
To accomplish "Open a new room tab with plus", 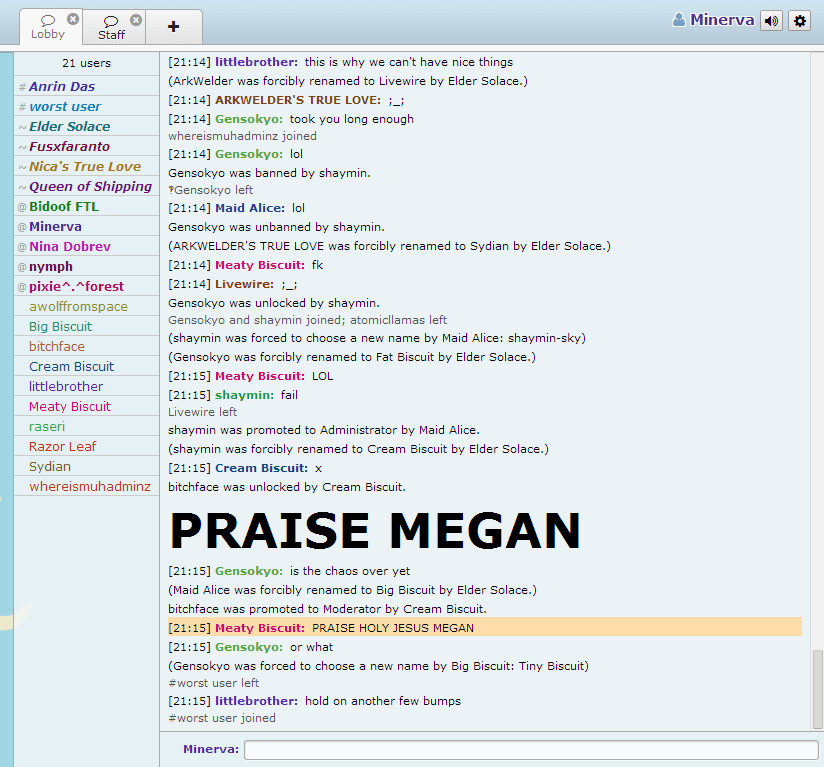I will click(x=173, y=26).
